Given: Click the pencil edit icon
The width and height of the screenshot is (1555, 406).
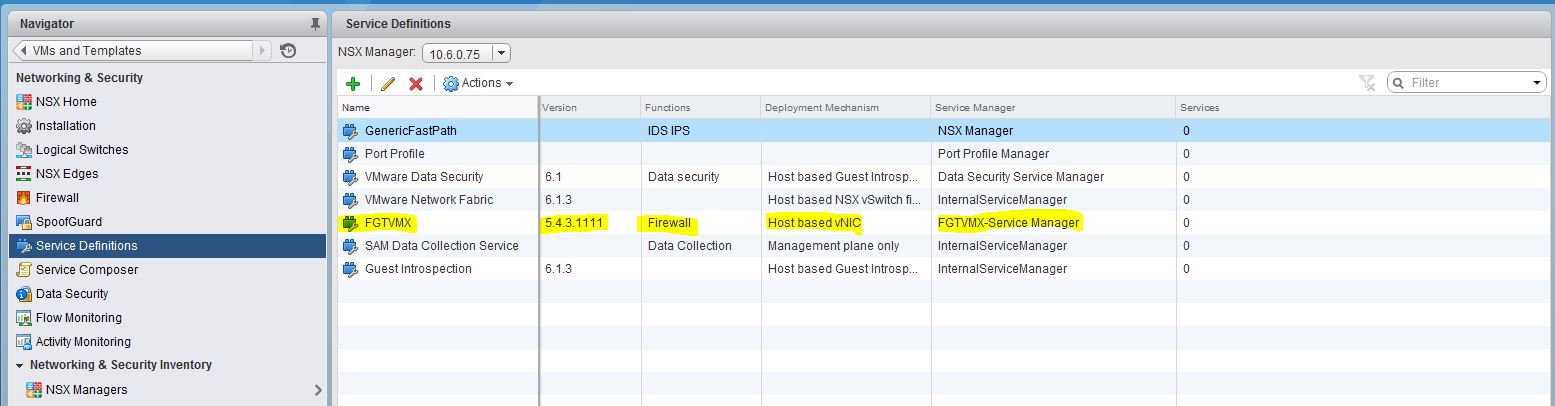Looking at the screenshot, I should coord(388,84).
